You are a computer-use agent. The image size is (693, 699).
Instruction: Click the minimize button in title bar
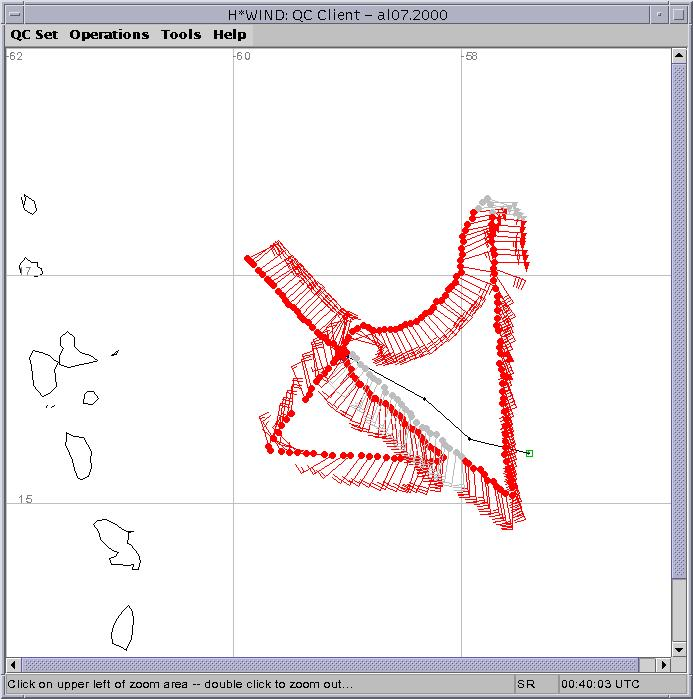[661, 14]
